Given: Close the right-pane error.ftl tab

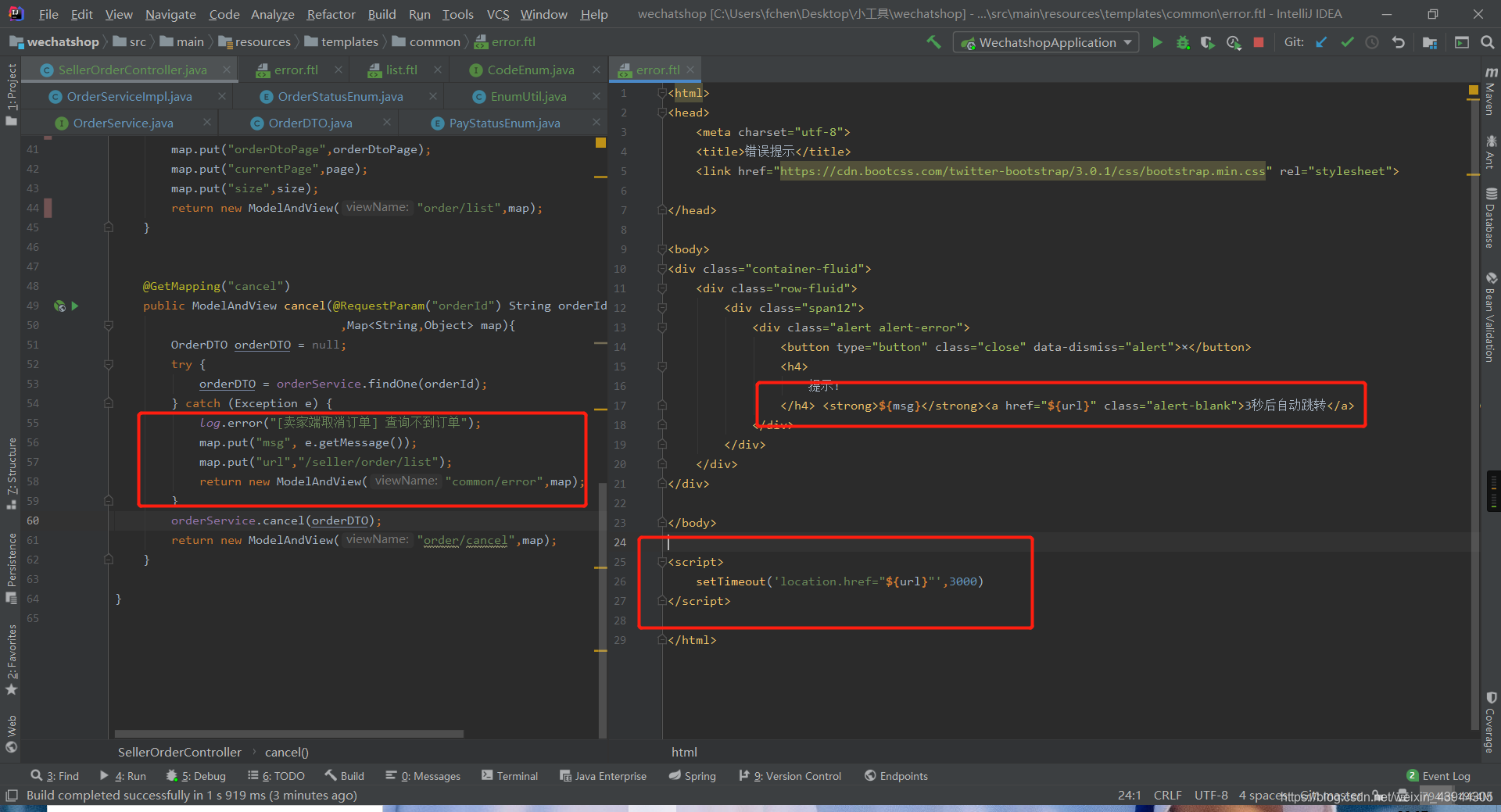Looking at the screenshot, I should [690, 70].
